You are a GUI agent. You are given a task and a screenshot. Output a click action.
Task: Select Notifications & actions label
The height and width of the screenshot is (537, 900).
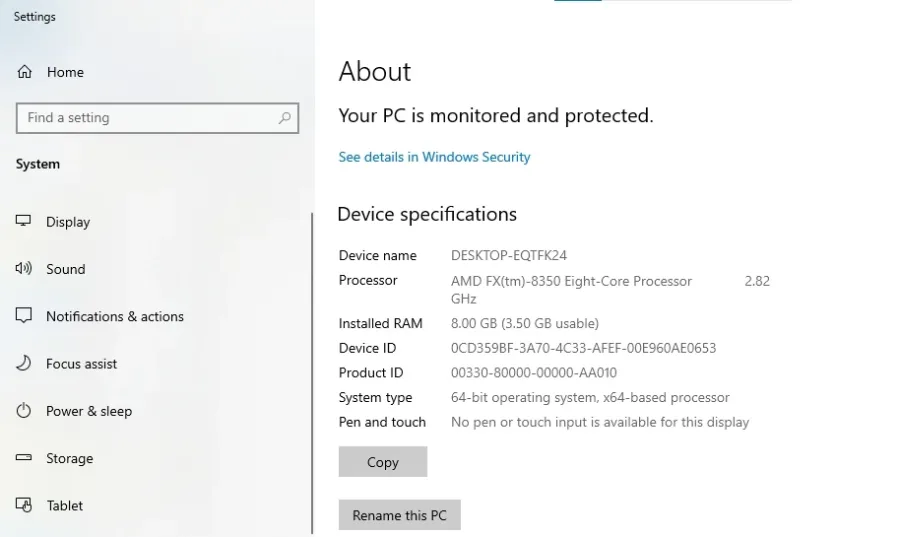click(115, 316)
